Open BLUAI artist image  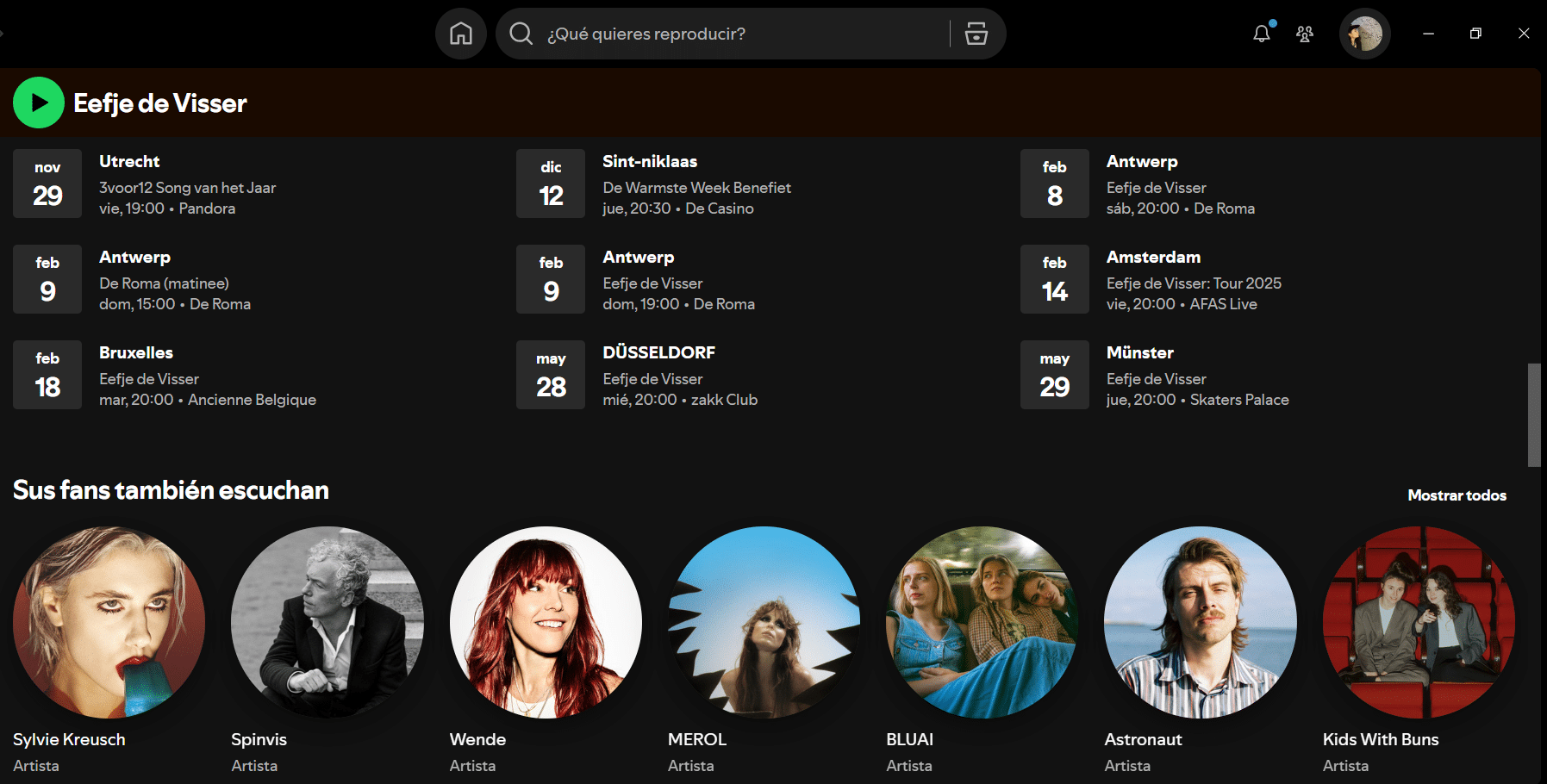(x=982, y=622)
